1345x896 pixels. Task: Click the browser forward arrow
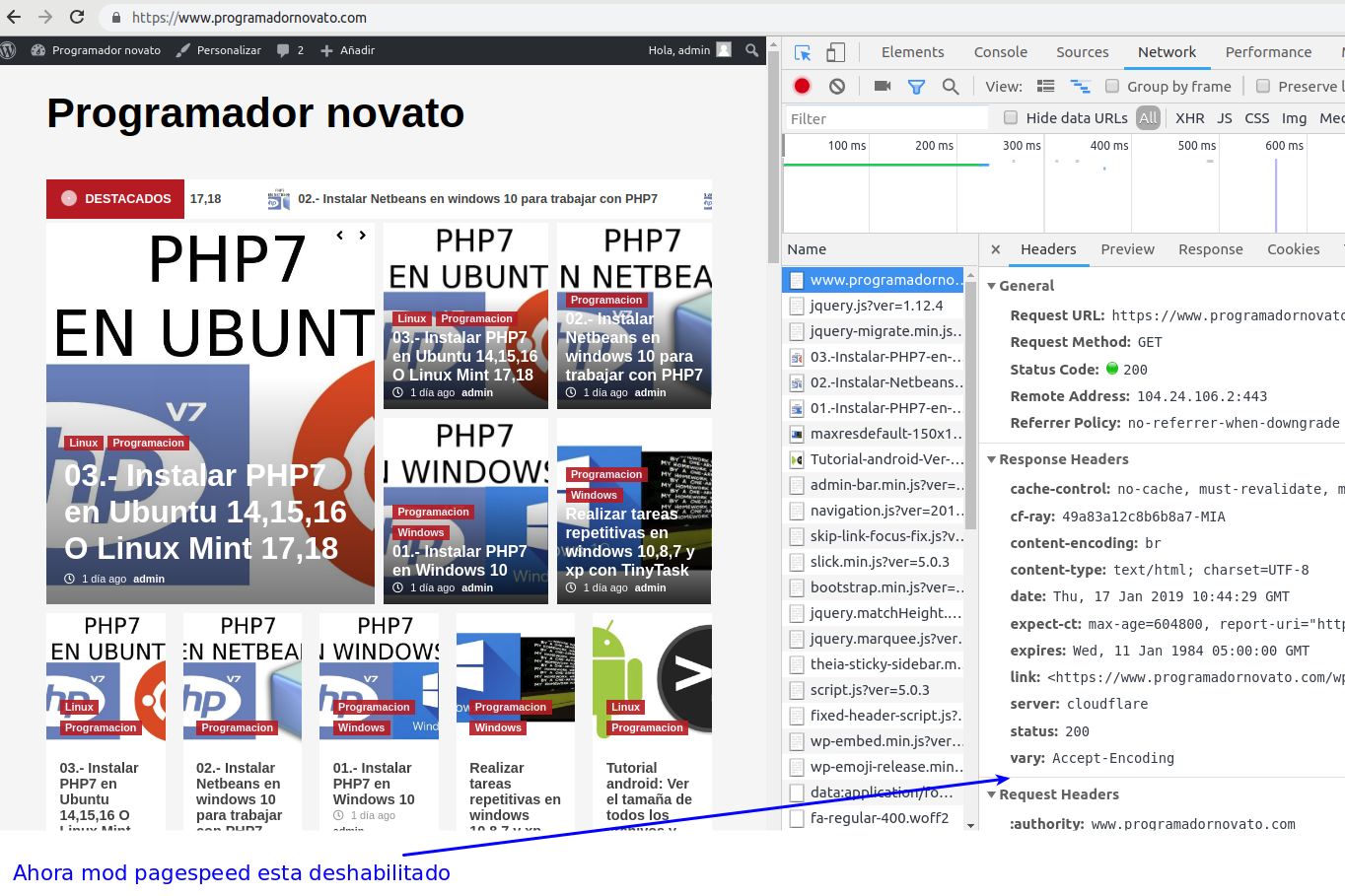tap(45, 17)
